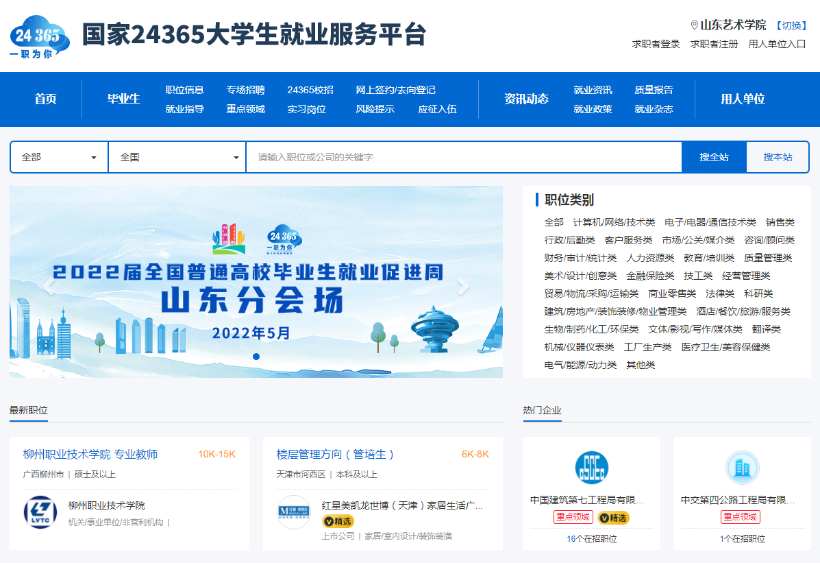This screenshot has height=564, width=820.
Task: Open 实习岗位 menu item
Action: click(x=306, y=109)
